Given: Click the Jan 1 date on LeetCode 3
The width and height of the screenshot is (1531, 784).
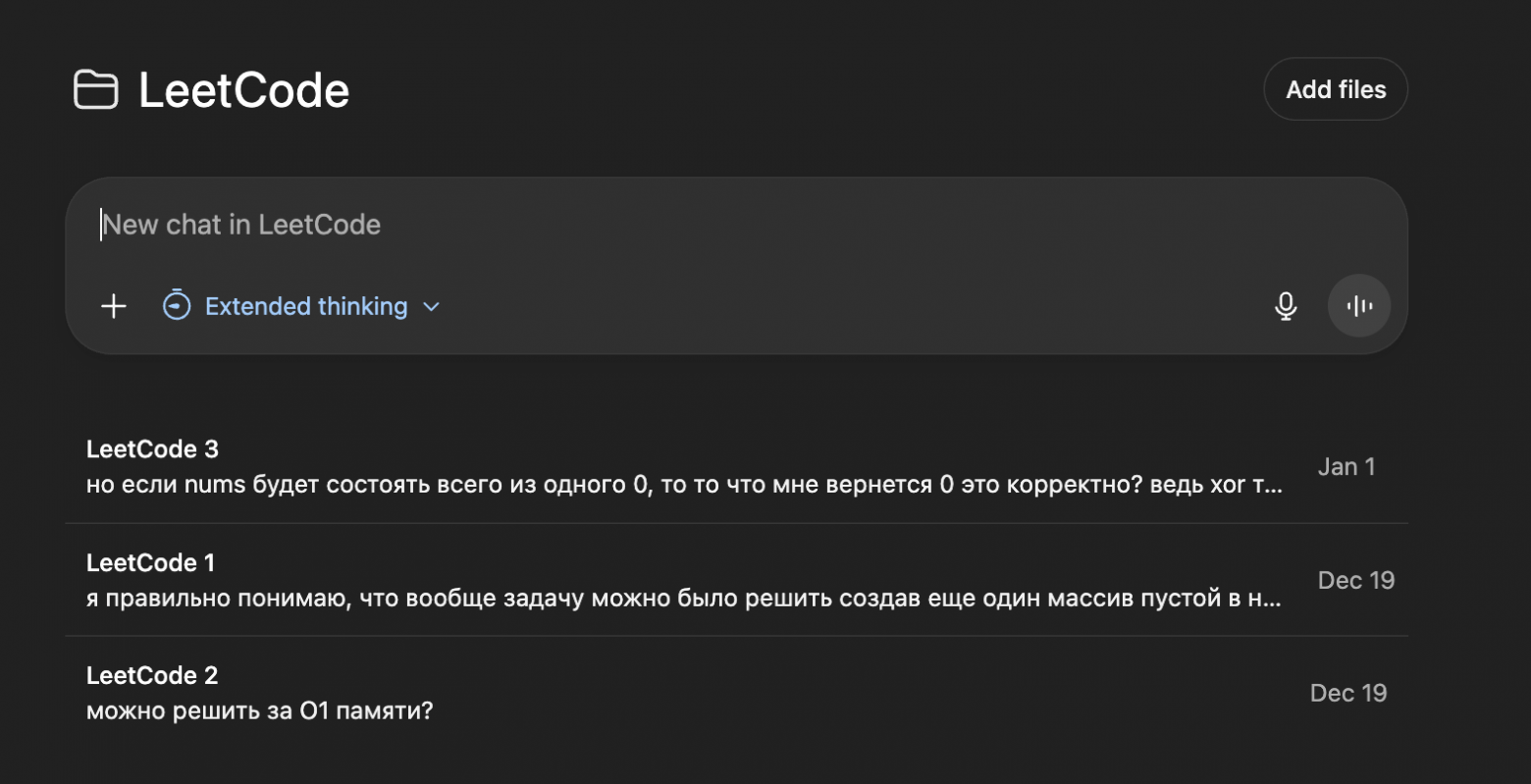Looking at the screenshot, I should 1346,466.
